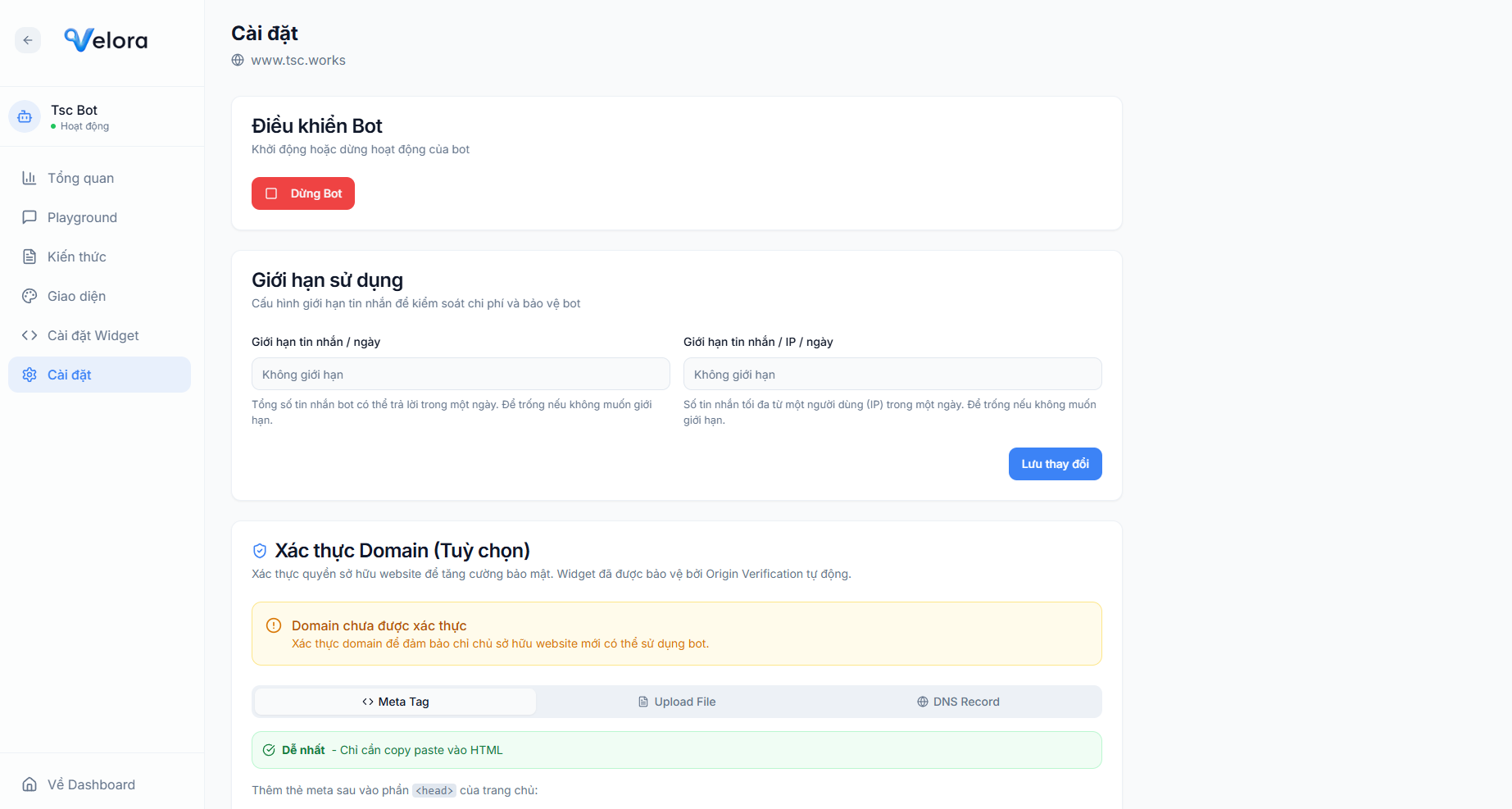Select the DNS Record tab
Image resolution: width=1512 pixels, height=809 pixels.
point(958,702)
